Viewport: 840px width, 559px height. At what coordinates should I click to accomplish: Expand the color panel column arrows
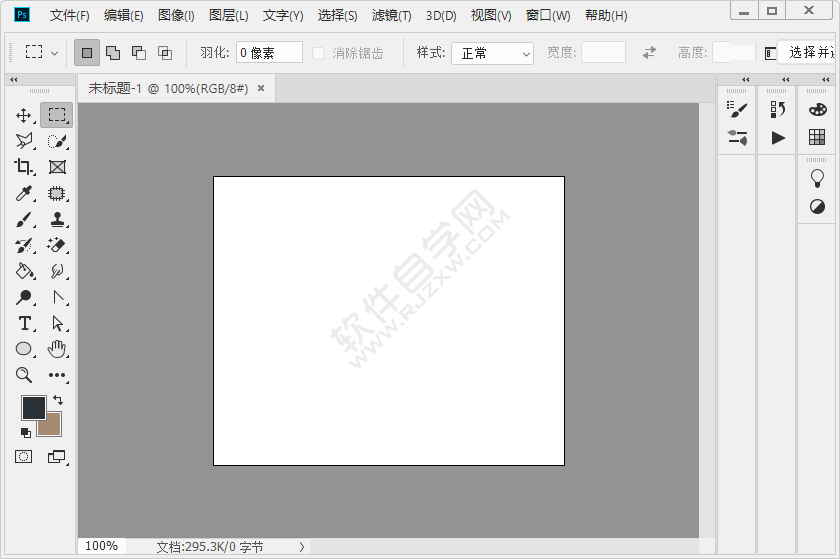[x=826, y=79]
